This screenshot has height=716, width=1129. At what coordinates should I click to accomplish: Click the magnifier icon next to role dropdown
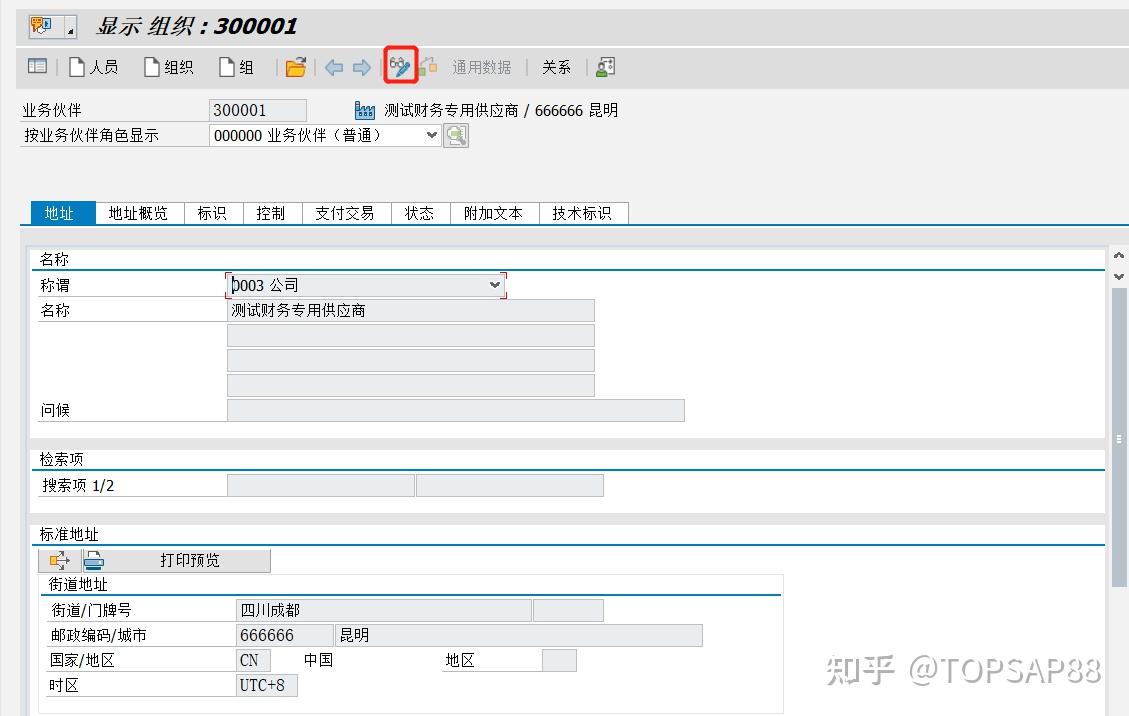click(456, 134)
